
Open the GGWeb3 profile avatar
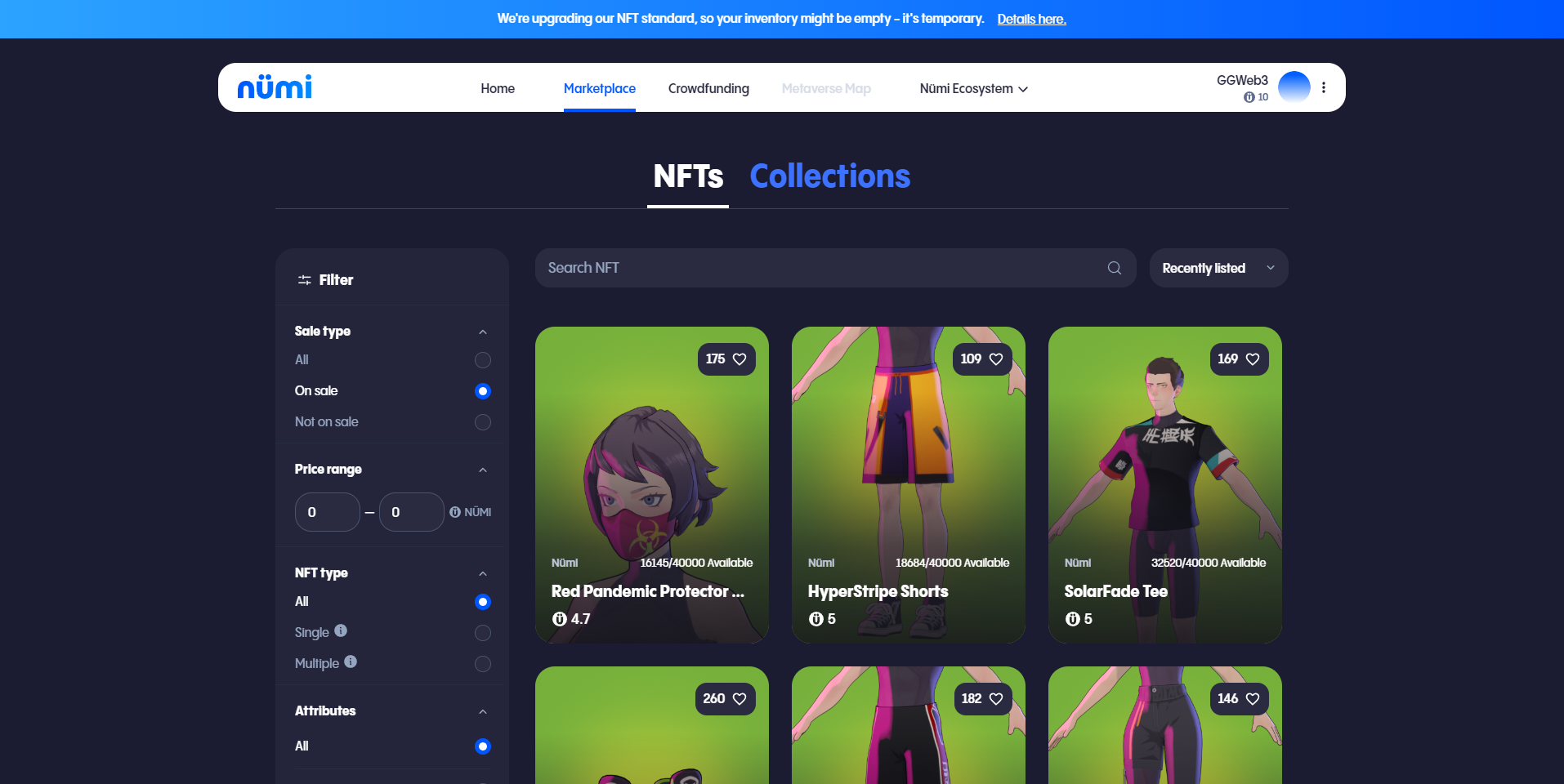click(1294, 87)
